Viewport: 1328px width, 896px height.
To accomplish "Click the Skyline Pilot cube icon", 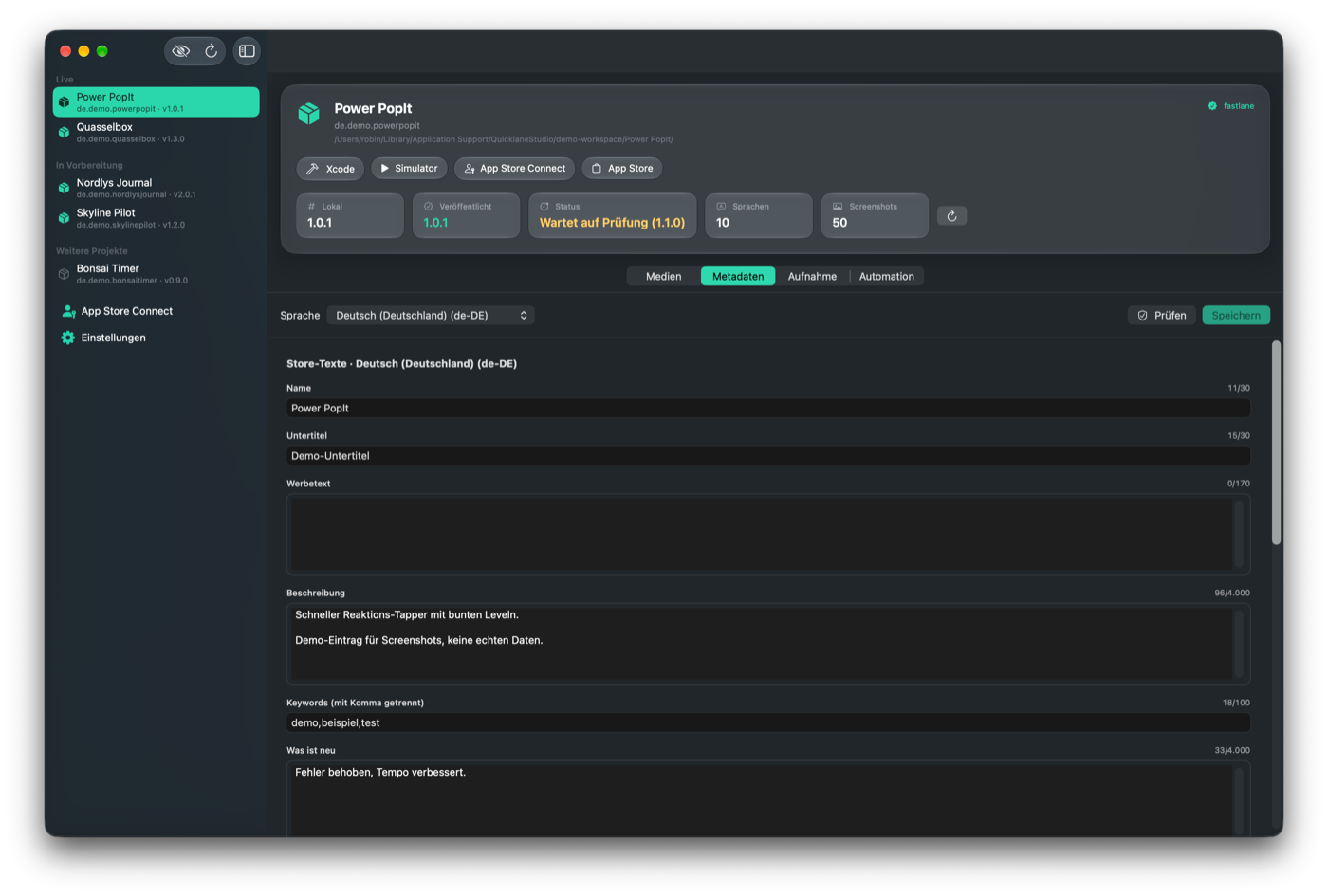I will click(64, 218).
